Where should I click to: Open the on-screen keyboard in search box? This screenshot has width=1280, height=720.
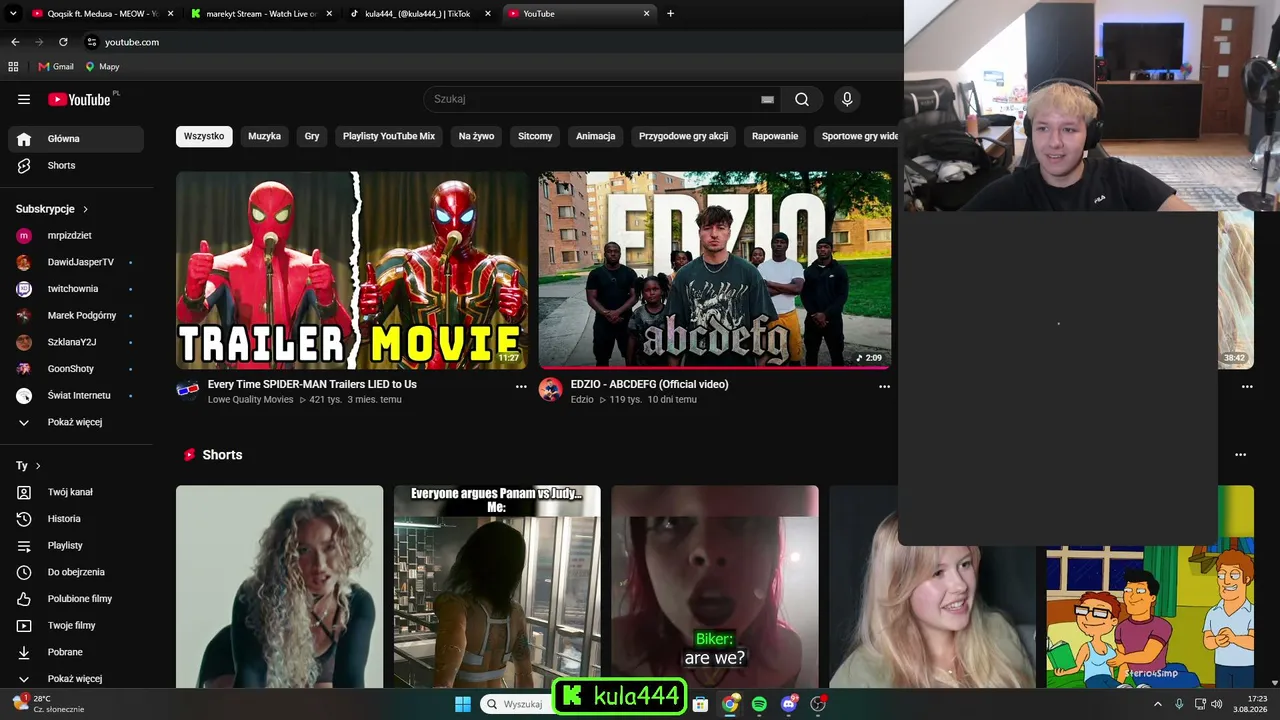767,99
